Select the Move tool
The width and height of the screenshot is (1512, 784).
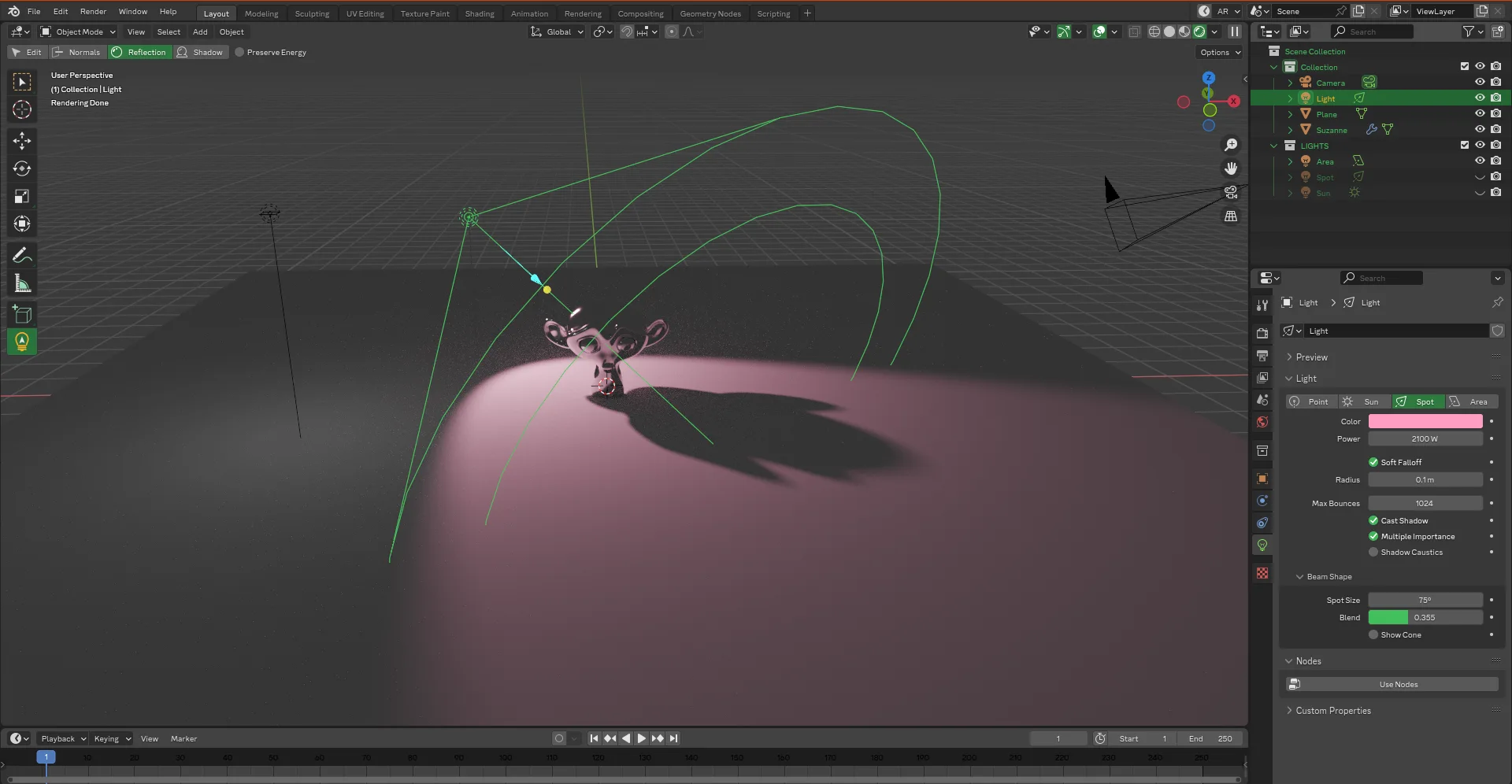coord(22,141)
